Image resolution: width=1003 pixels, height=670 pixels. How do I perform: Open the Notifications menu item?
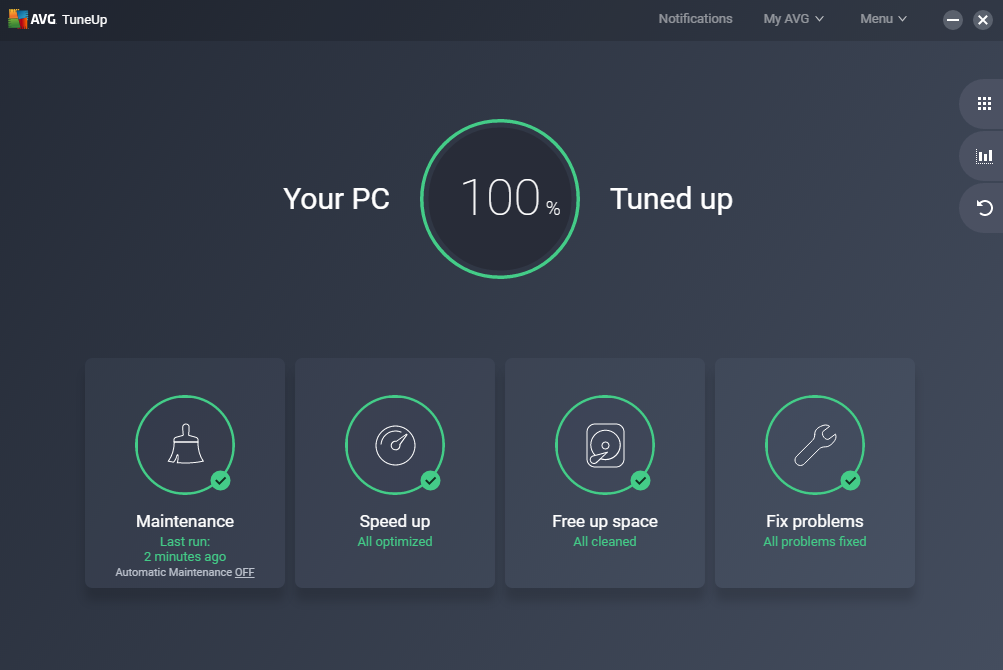click(694, 18)
